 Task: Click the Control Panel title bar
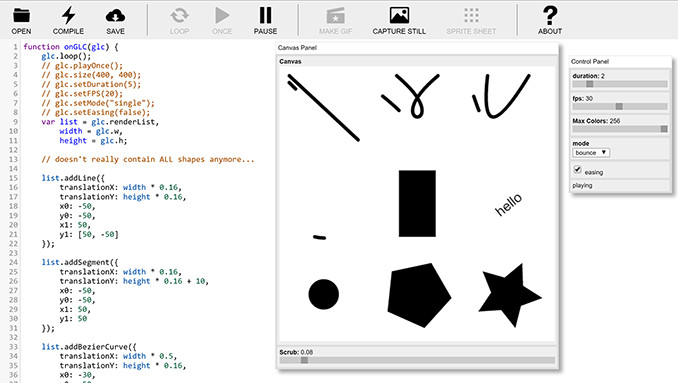[x=620, y=61]
